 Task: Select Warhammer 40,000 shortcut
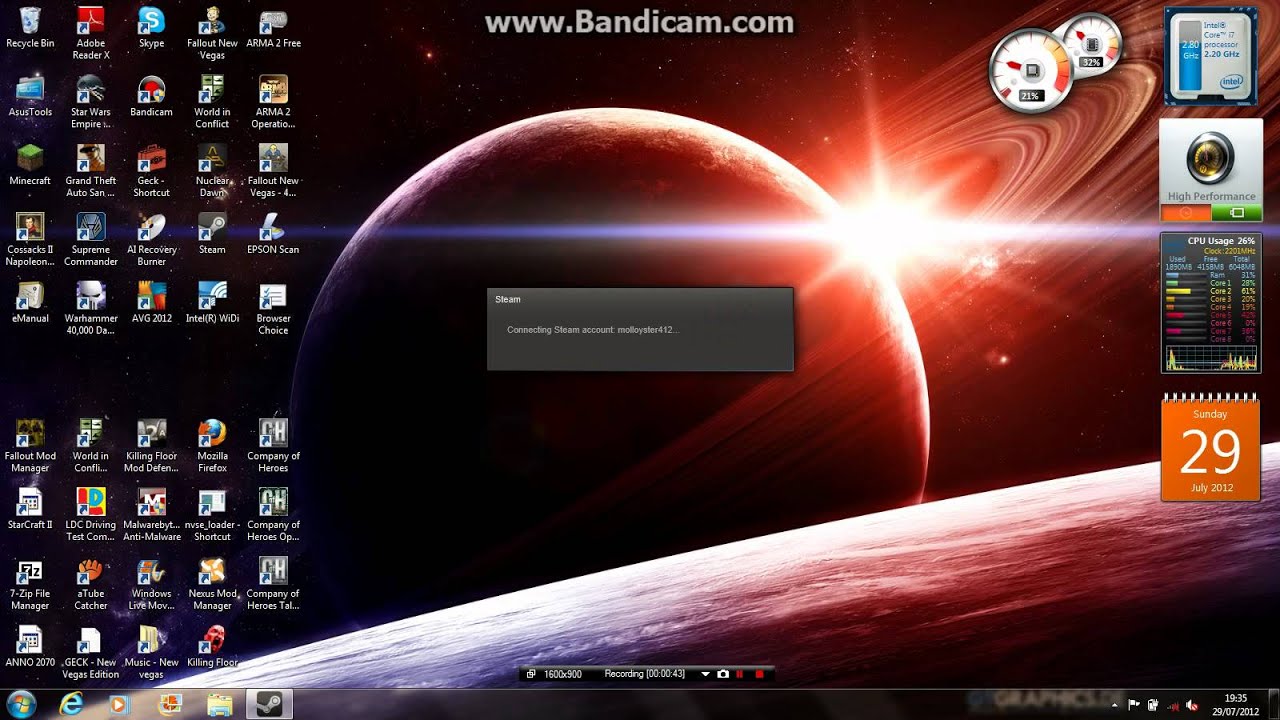[91, 308]
